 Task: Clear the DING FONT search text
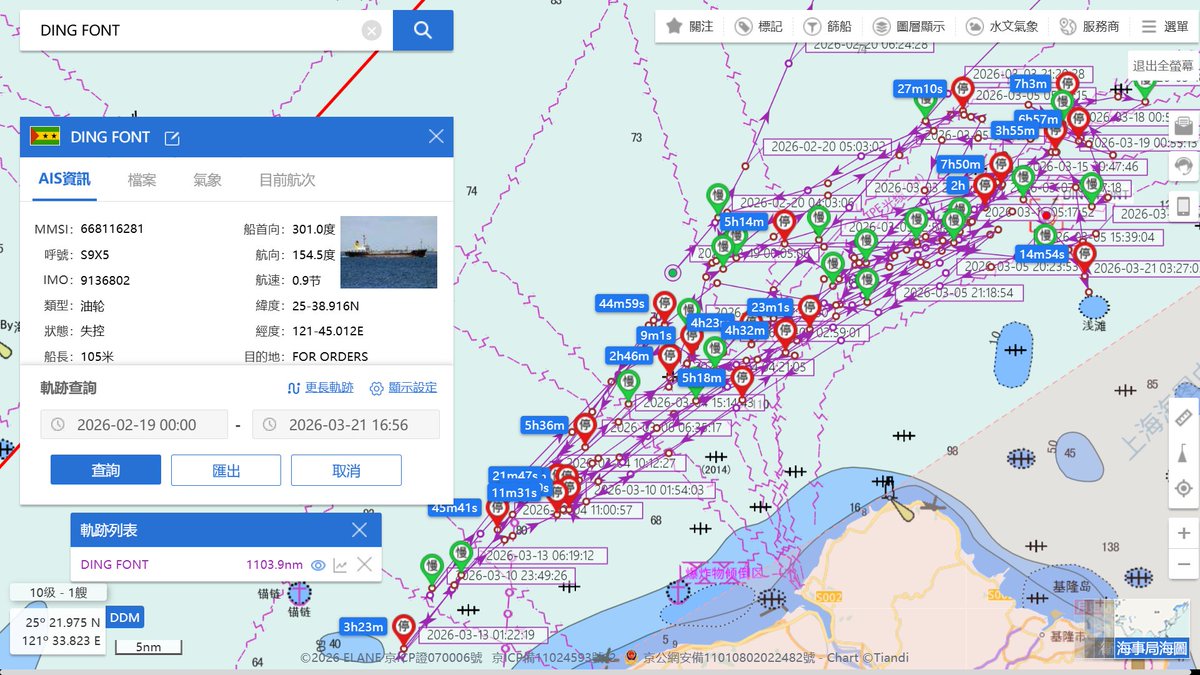pyautogui.click(x=372, y=31)
